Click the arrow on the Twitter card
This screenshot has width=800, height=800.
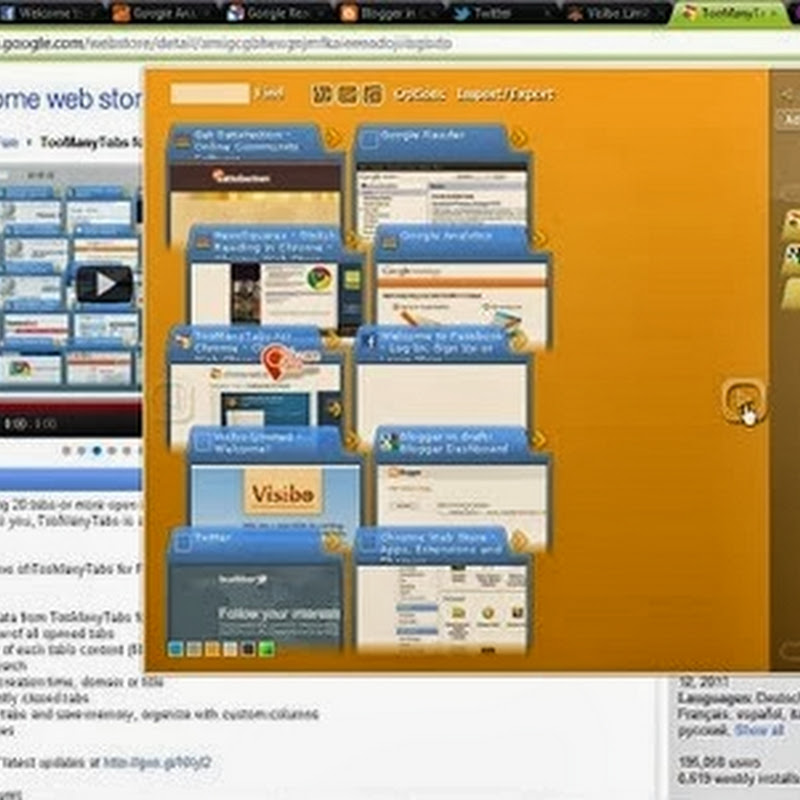[x=333, y=541]
